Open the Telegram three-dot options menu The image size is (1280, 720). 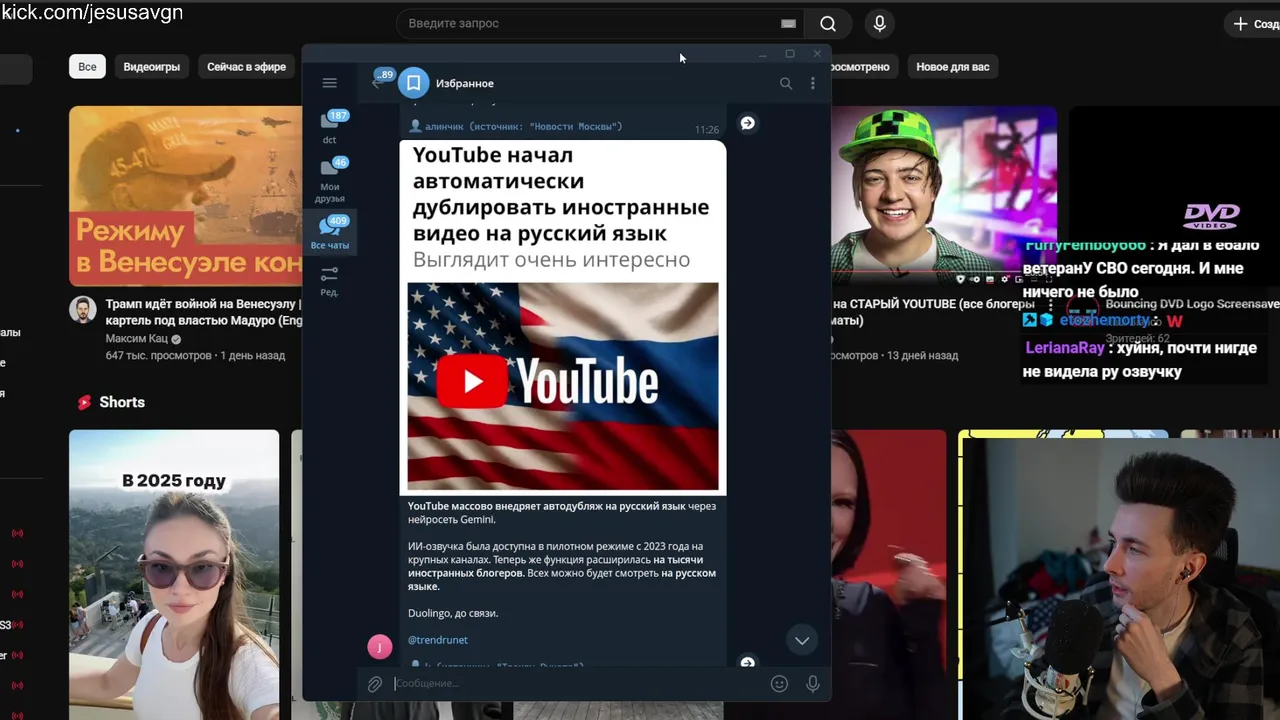812,84
